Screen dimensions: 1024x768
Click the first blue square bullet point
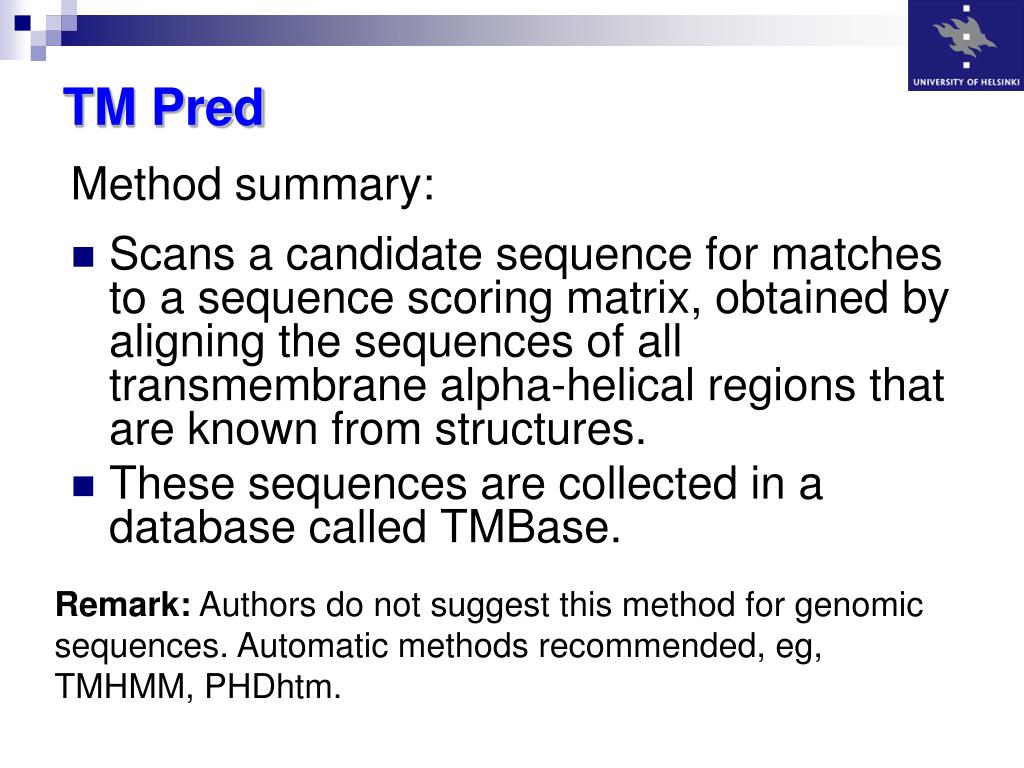point(84,257)
